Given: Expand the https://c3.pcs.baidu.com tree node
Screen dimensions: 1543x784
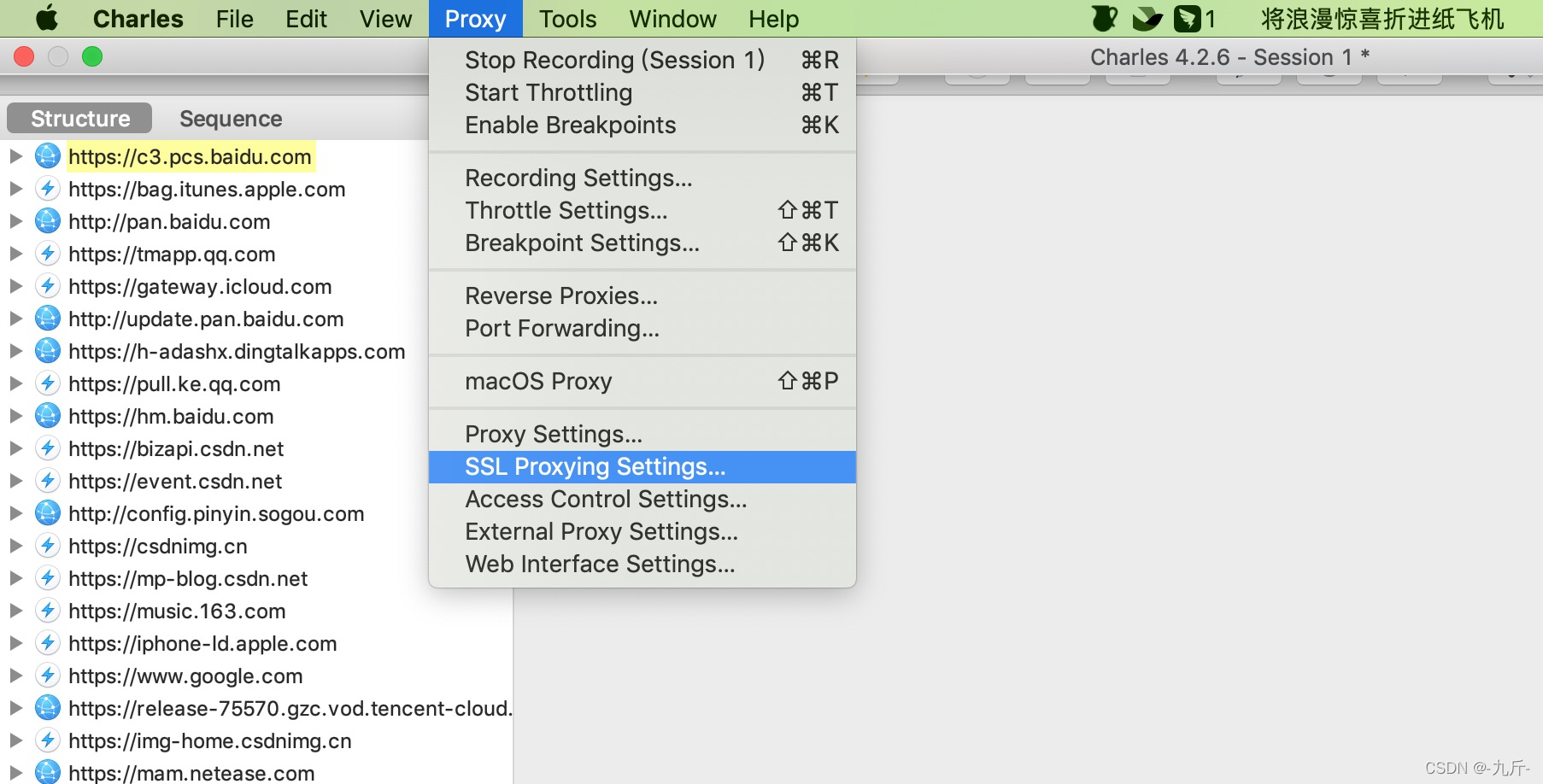Looking at the screenshot, I should point(15,156).
